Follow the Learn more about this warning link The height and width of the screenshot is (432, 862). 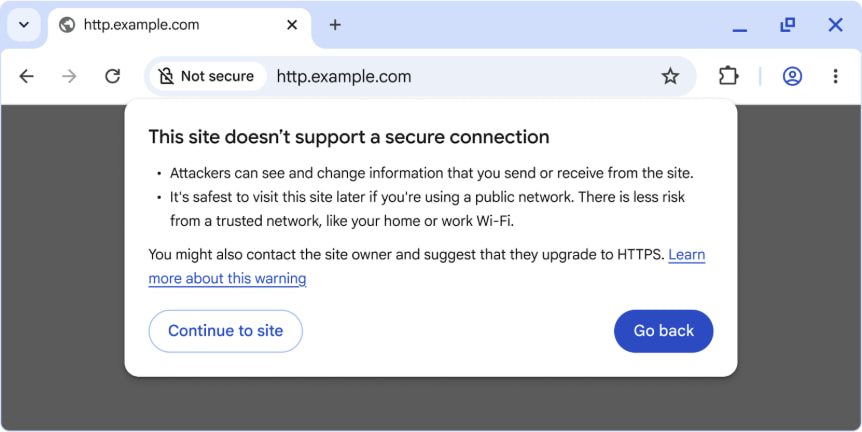(228, 279)
